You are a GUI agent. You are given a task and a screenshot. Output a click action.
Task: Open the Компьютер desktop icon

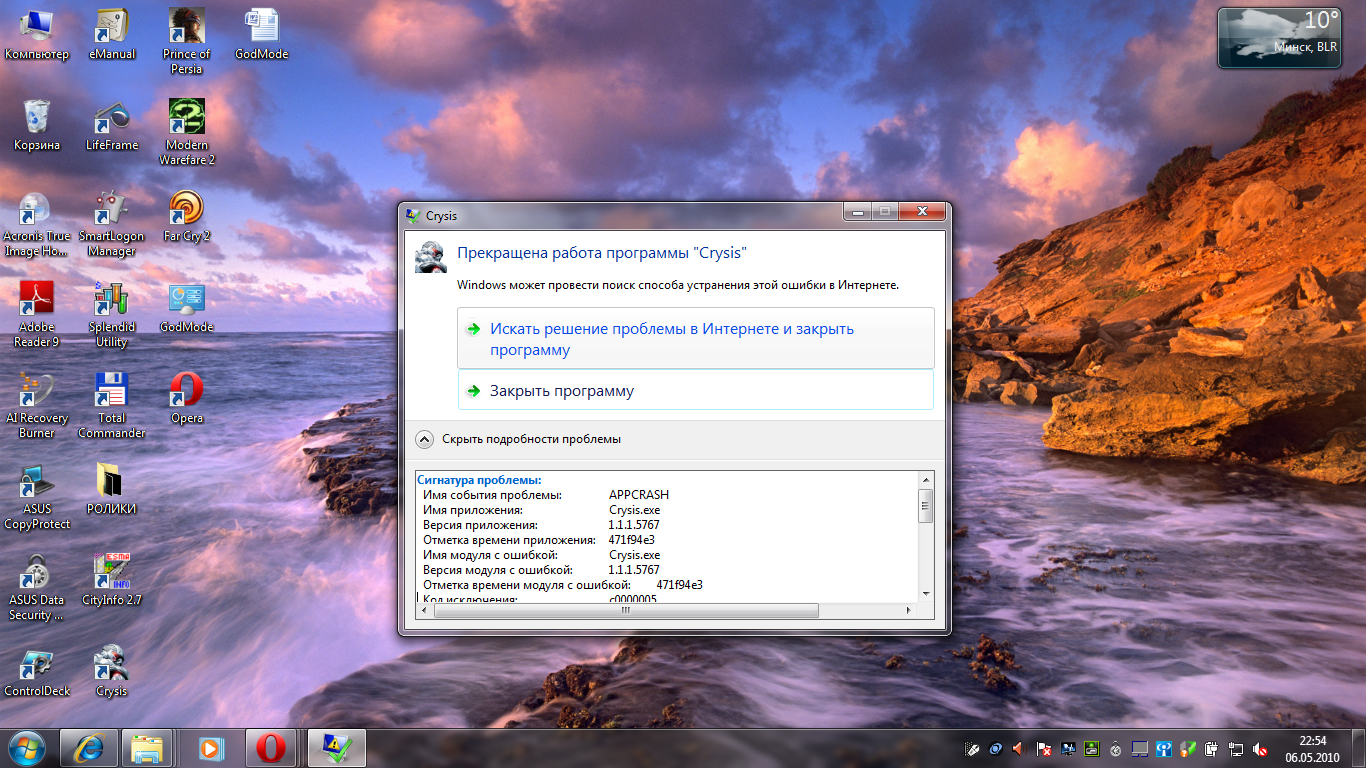(x=37, y=35)
